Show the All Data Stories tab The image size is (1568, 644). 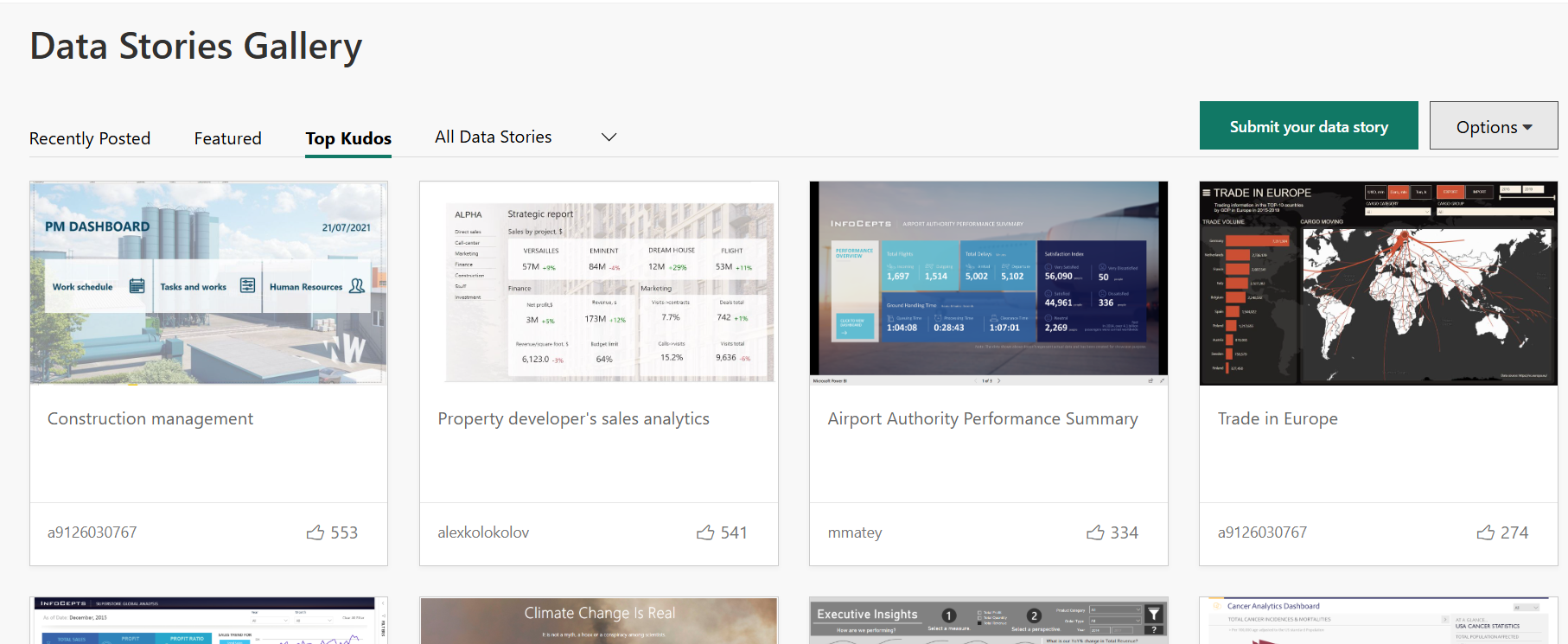pos(493,137)
